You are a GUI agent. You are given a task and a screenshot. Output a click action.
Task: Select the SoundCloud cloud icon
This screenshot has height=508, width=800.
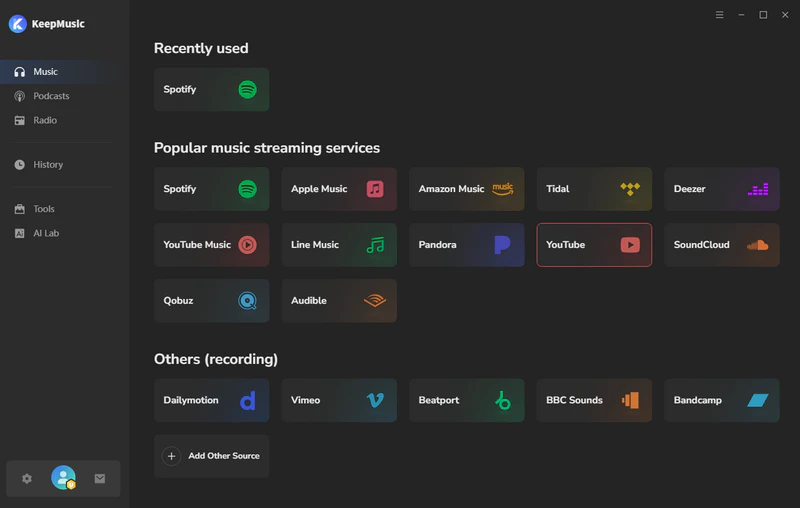click(758, 245)
